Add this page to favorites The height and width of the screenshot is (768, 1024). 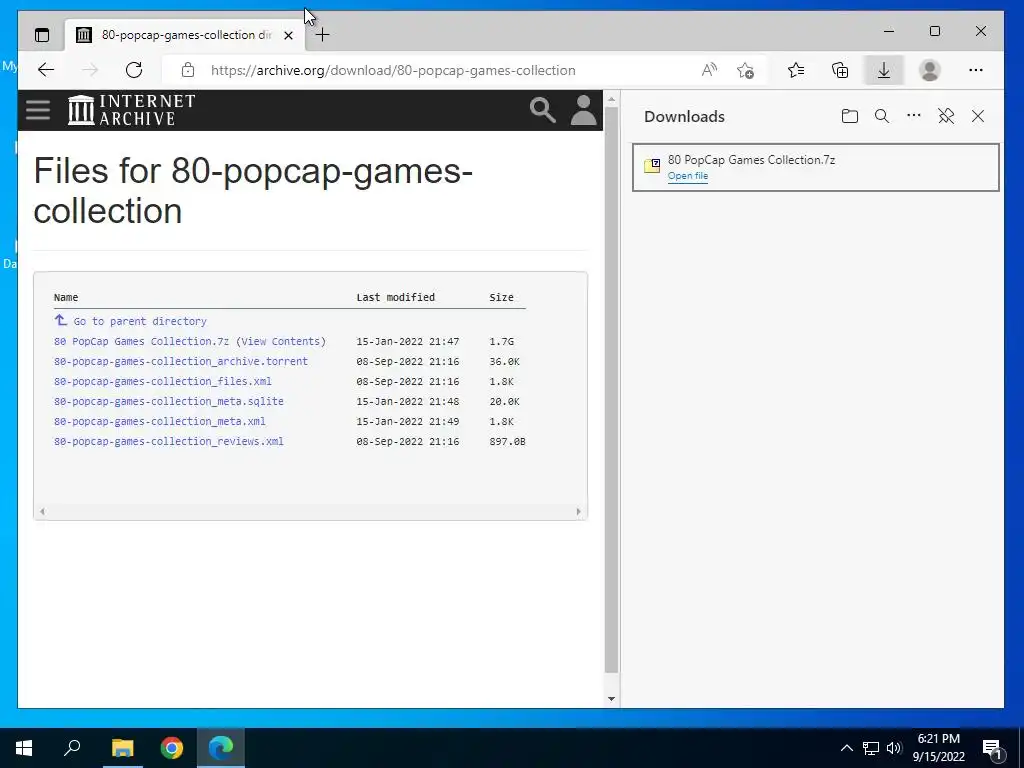745,70
